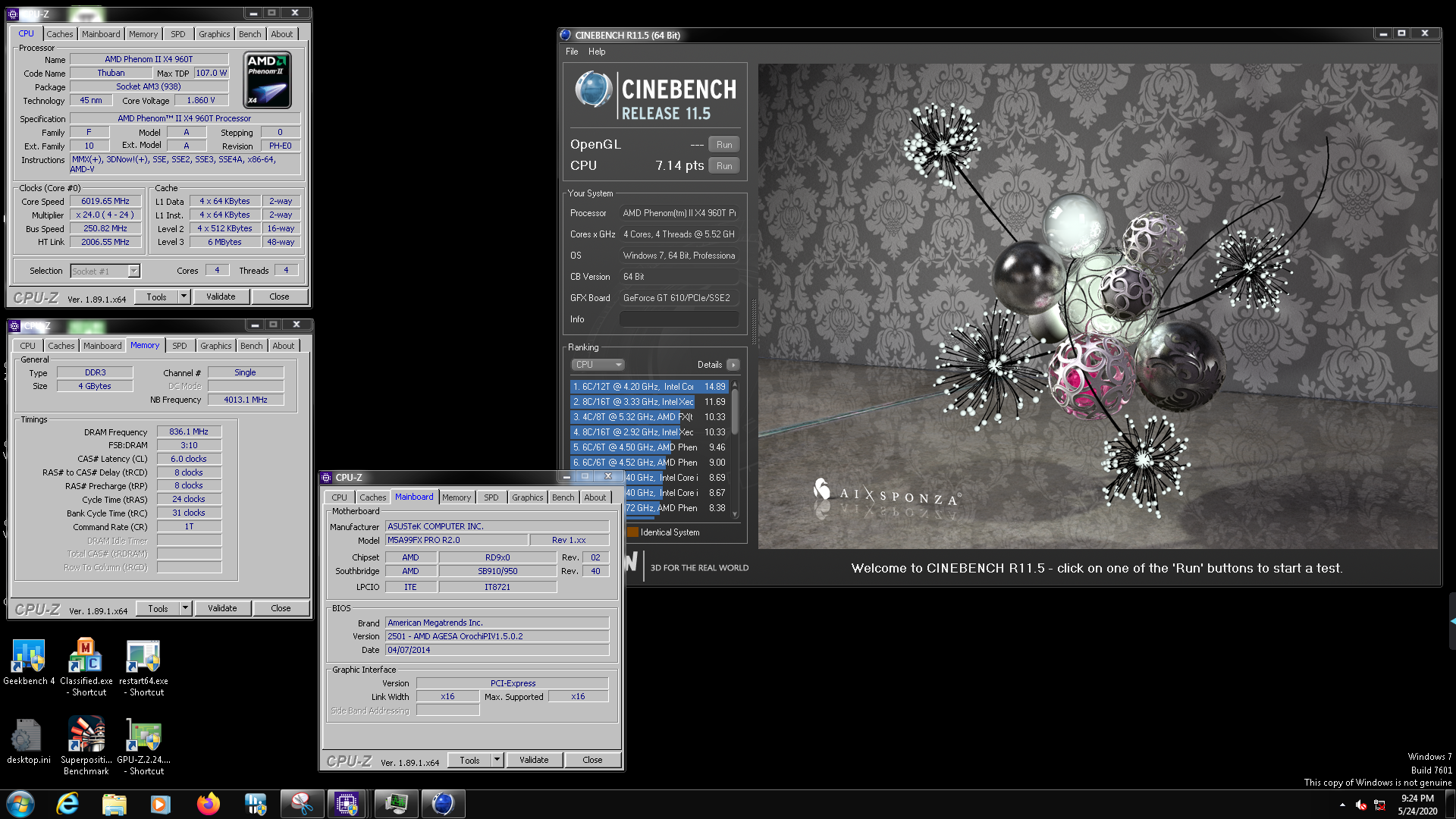Open GPU-Z shortcut on desktop

click(143, 745)
